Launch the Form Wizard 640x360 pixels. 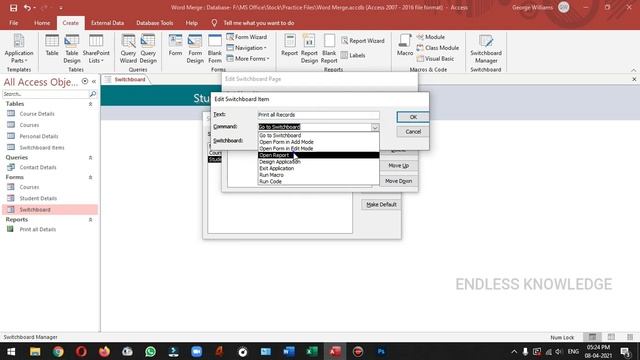247,37
